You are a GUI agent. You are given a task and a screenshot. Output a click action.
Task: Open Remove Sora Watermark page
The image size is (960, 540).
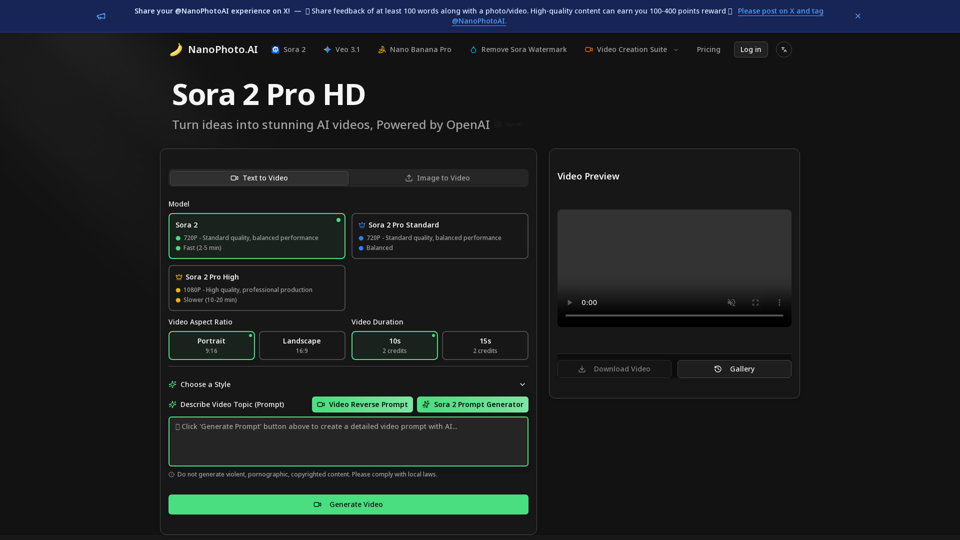tap(518, 50)
